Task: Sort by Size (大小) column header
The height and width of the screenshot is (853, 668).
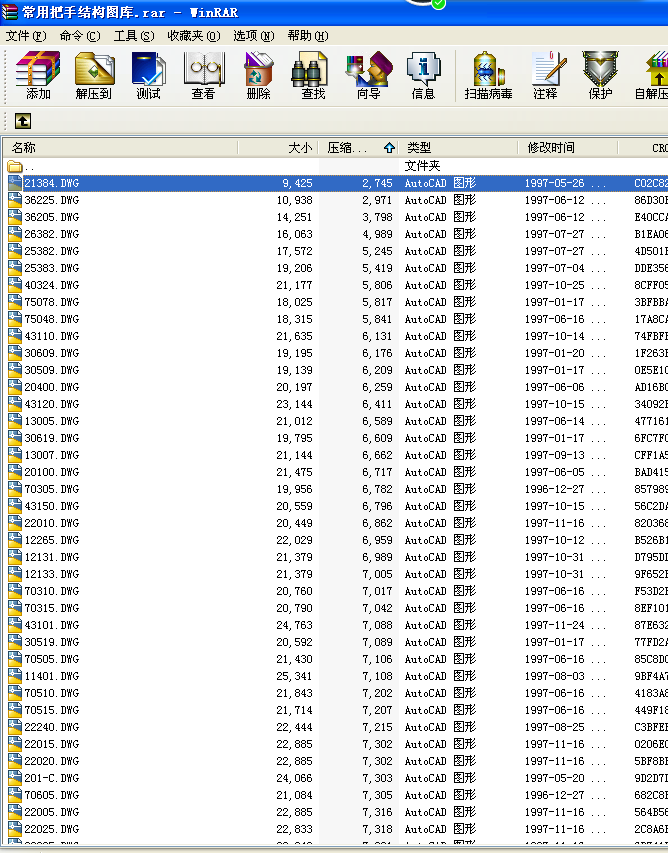Action: [x=278, y=147]
